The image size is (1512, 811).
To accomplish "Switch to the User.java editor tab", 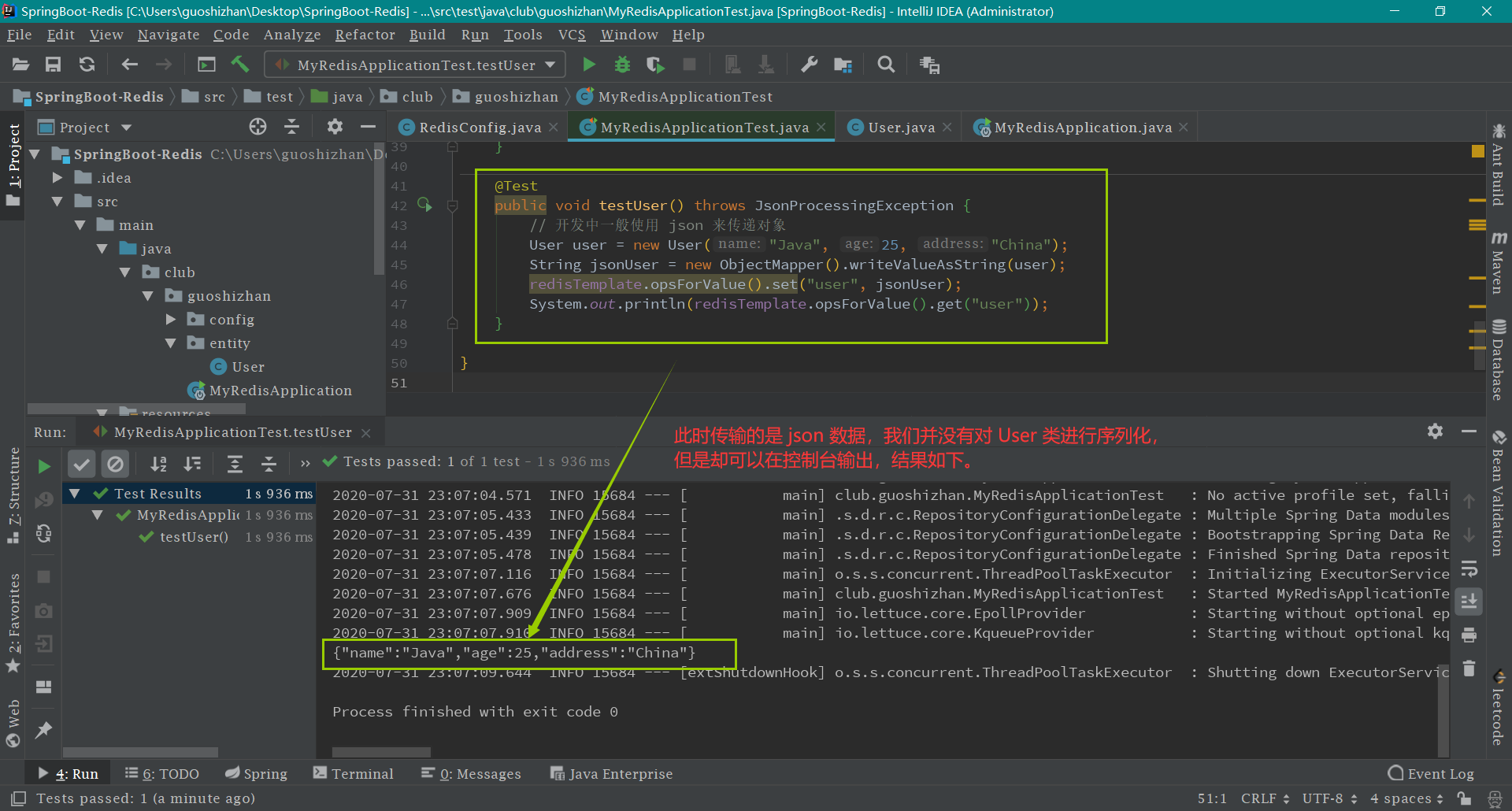I will pos(901,128).
